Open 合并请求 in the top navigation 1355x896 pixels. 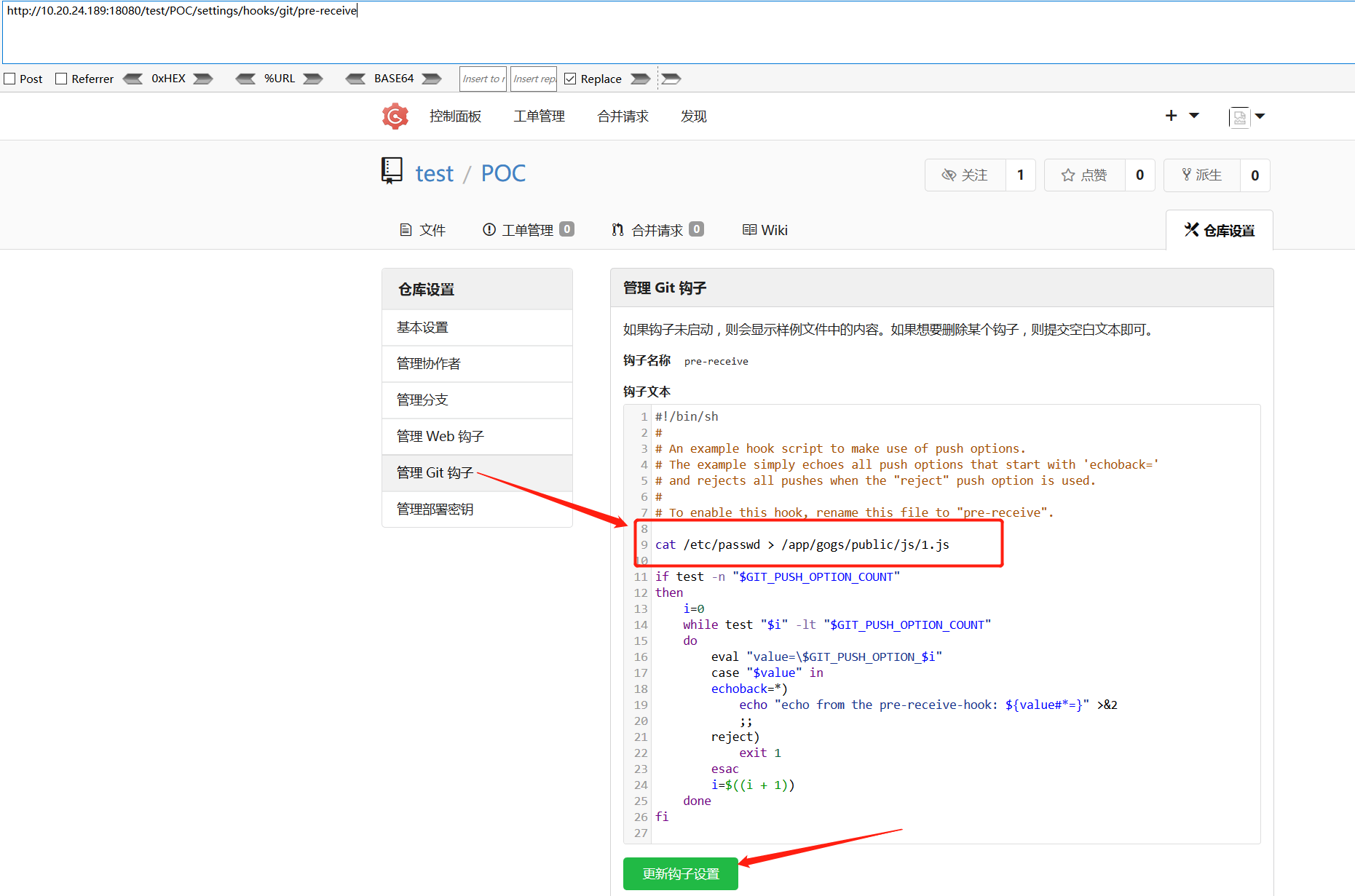click(x=623, y=116)
